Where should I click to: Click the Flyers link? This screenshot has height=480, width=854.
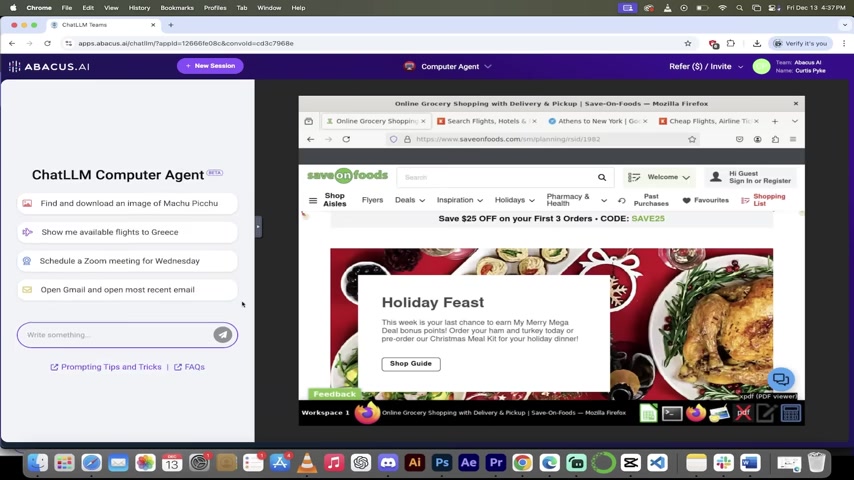click(x=373, y=200)
